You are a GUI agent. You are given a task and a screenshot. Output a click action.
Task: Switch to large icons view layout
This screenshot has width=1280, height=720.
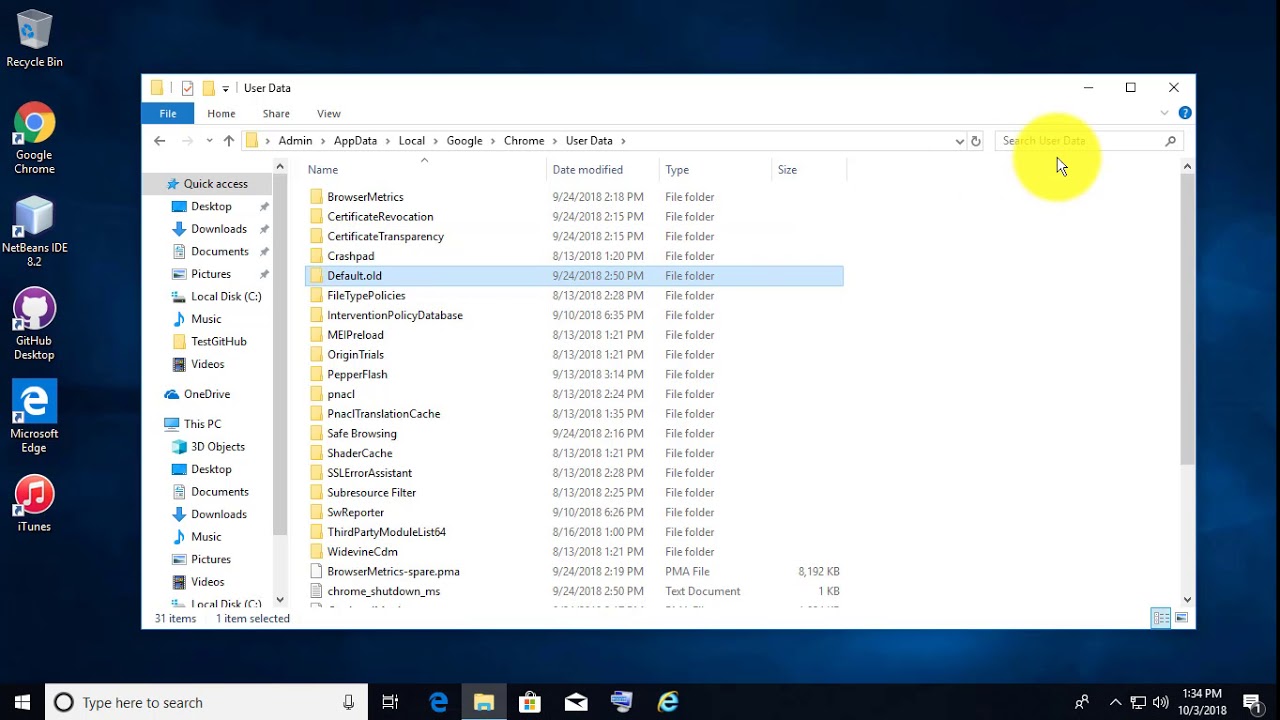(1181, 618)
